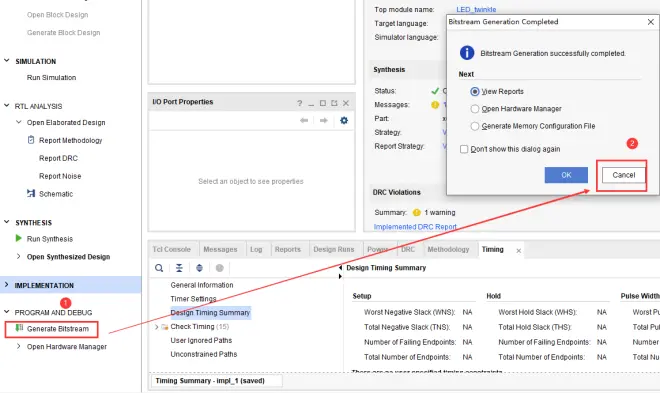Click Open Block Design in Flow Navigator

58,15
